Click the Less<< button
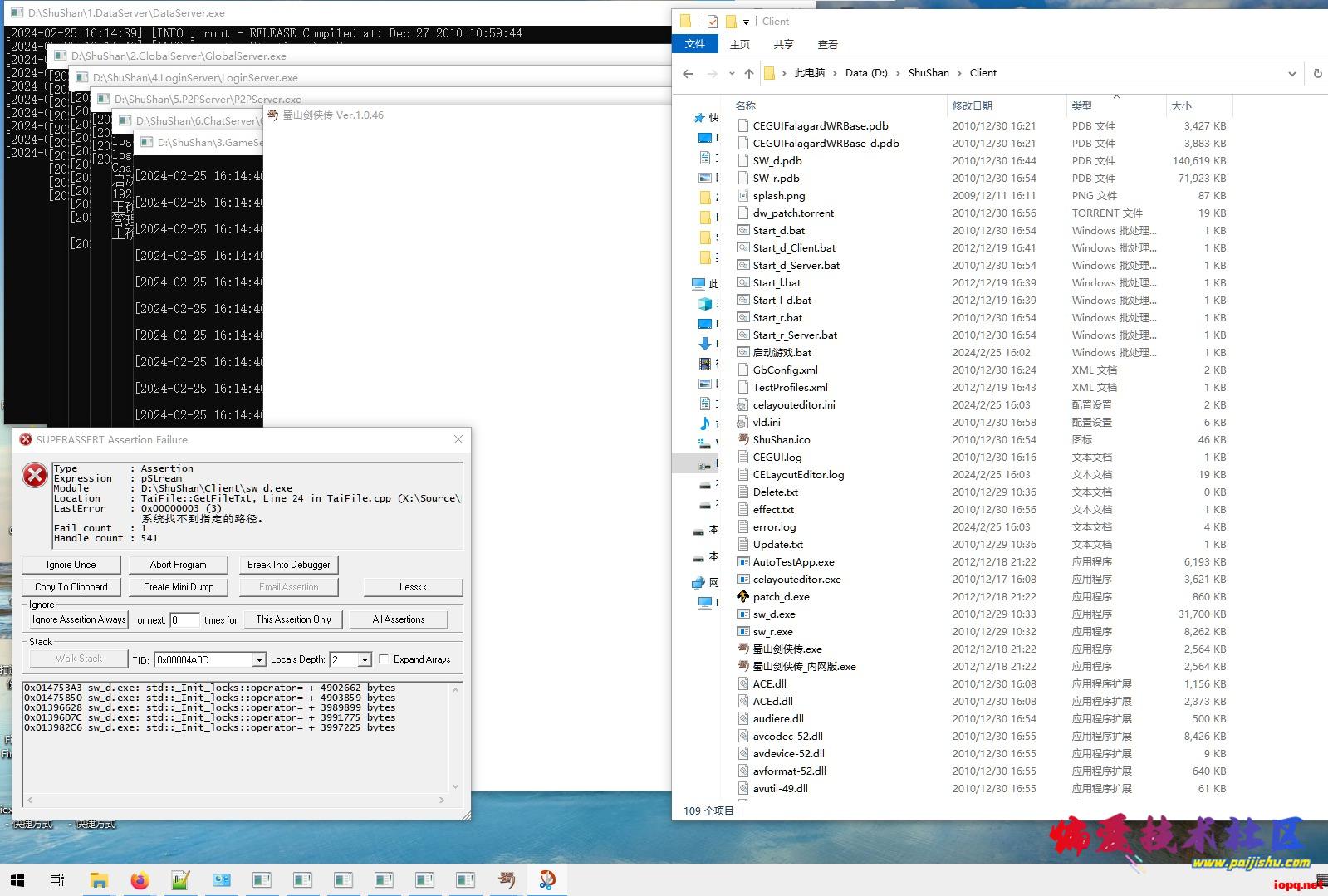This screenshot has width=1328, height=896. 414,587
